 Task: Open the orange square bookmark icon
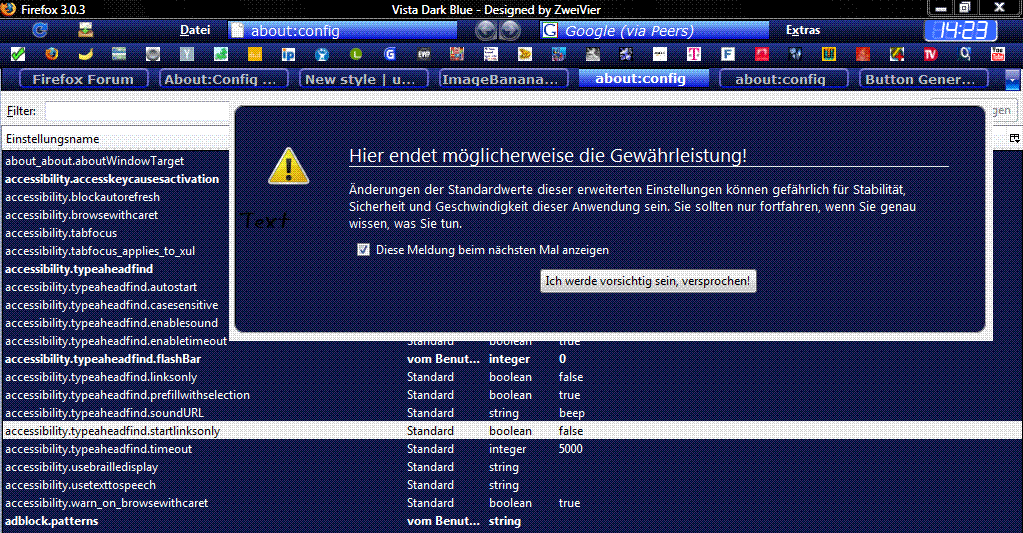[x=254, y=54]
